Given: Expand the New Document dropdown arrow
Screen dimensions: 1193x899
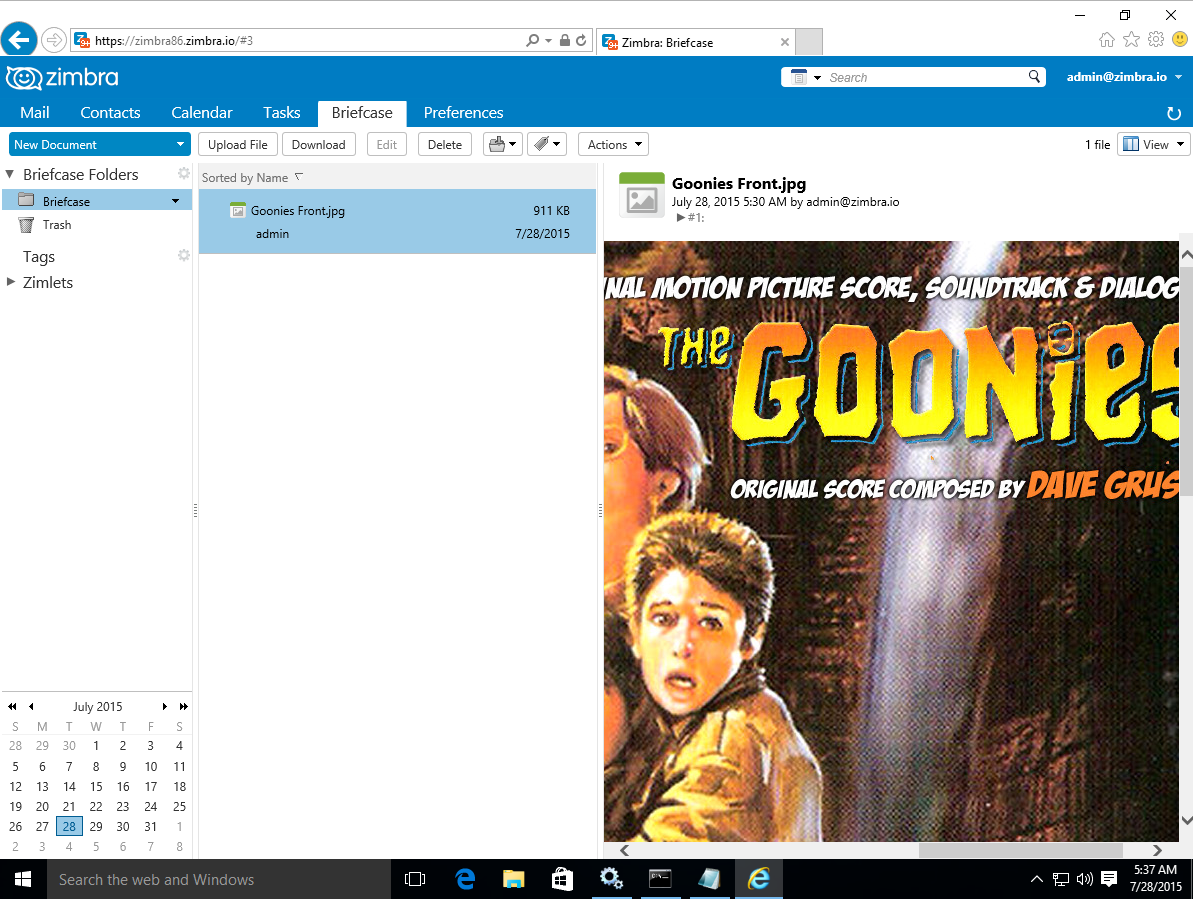Looking at the screenshot, I should 180,145.
